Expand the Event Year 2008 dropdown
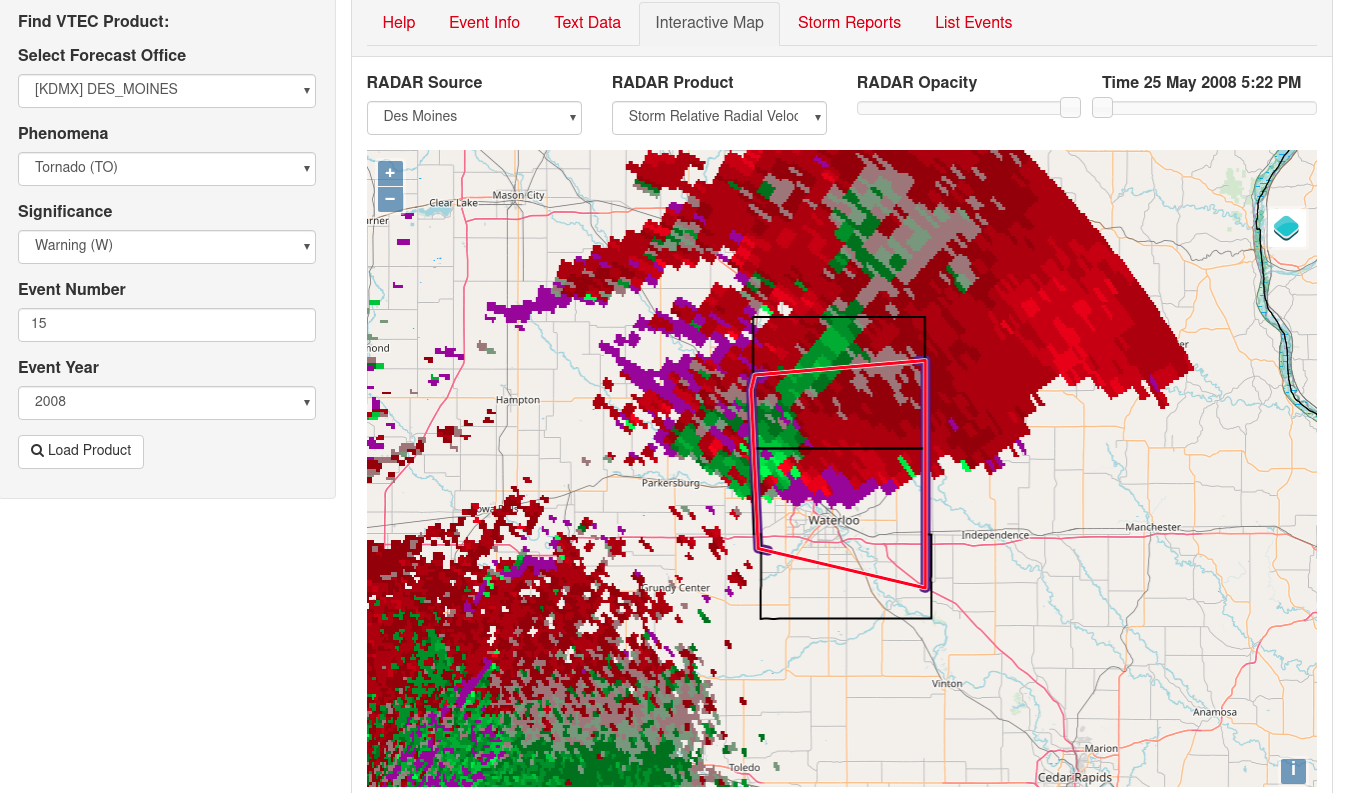Image resolution: width=1347 pixels, height=793 pixels. point(167,402)
